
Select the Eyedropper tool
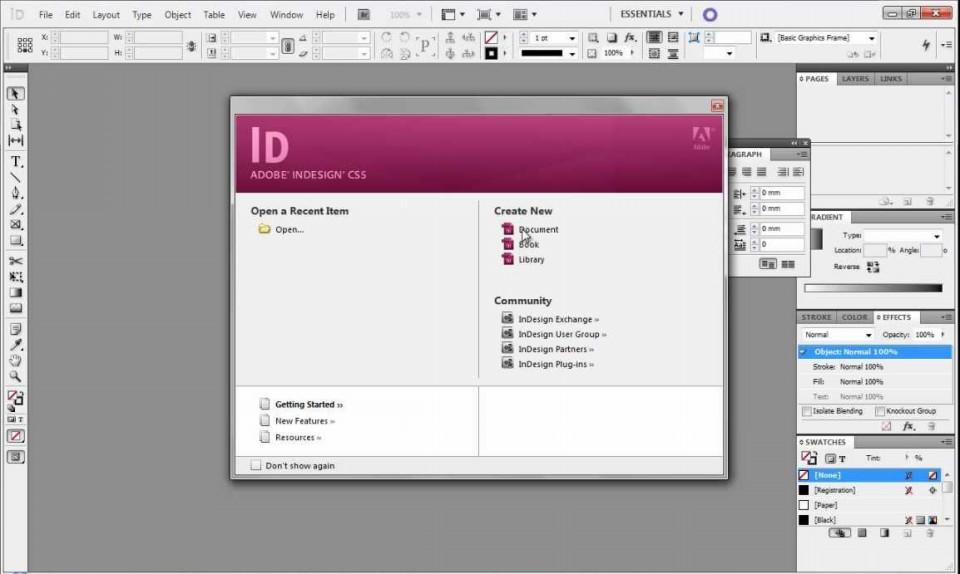coord(15,345)
